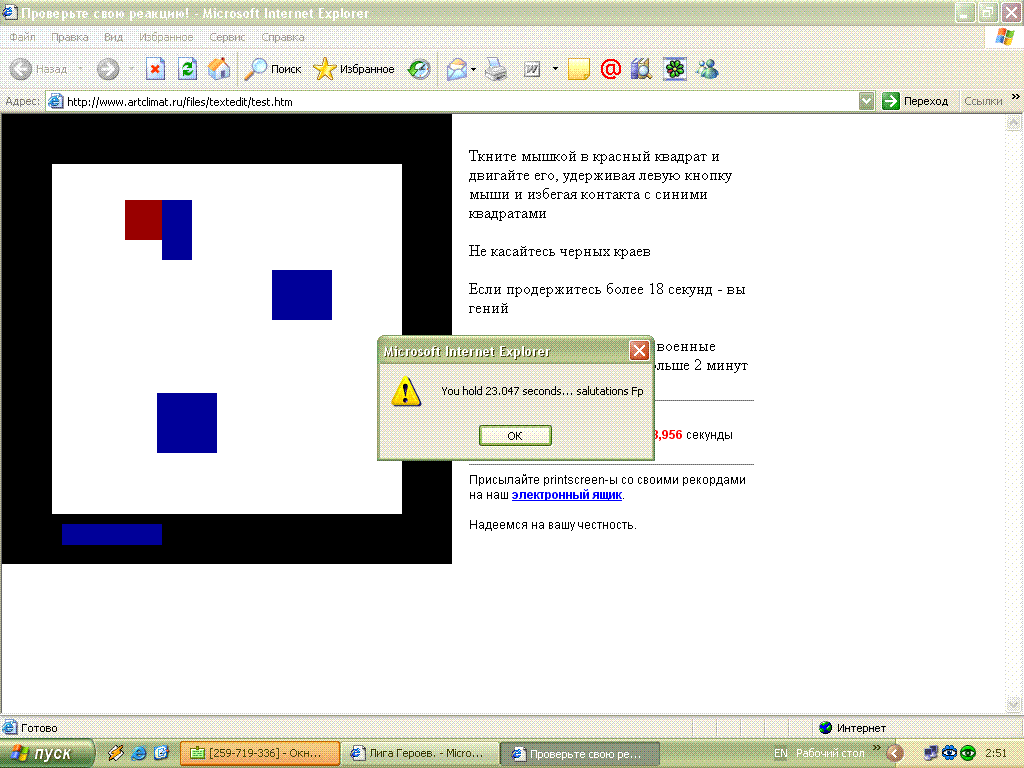Open the address bar URL dropdown

[x=867, y=101]
